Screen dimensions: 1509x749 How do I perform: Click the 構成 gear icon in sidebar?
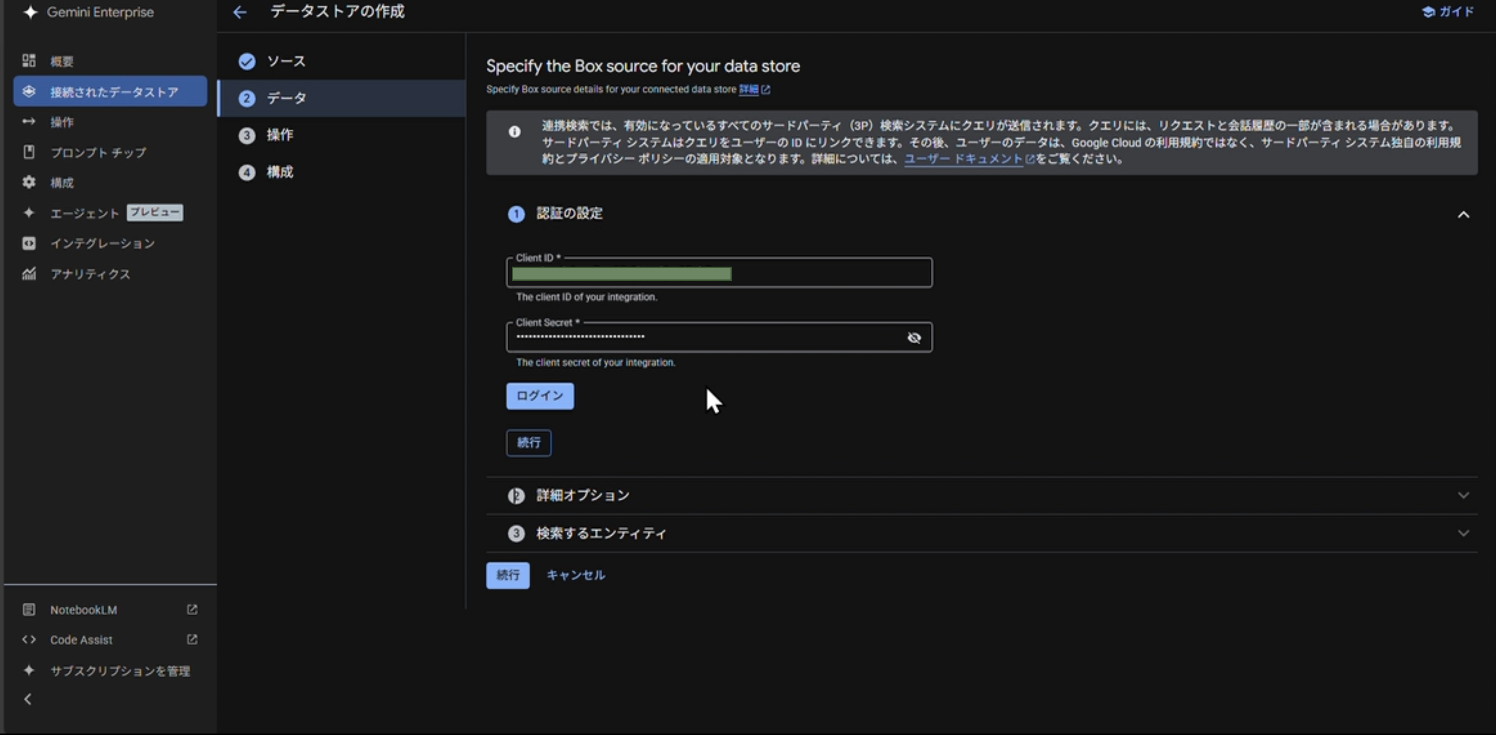coord(29,183)
